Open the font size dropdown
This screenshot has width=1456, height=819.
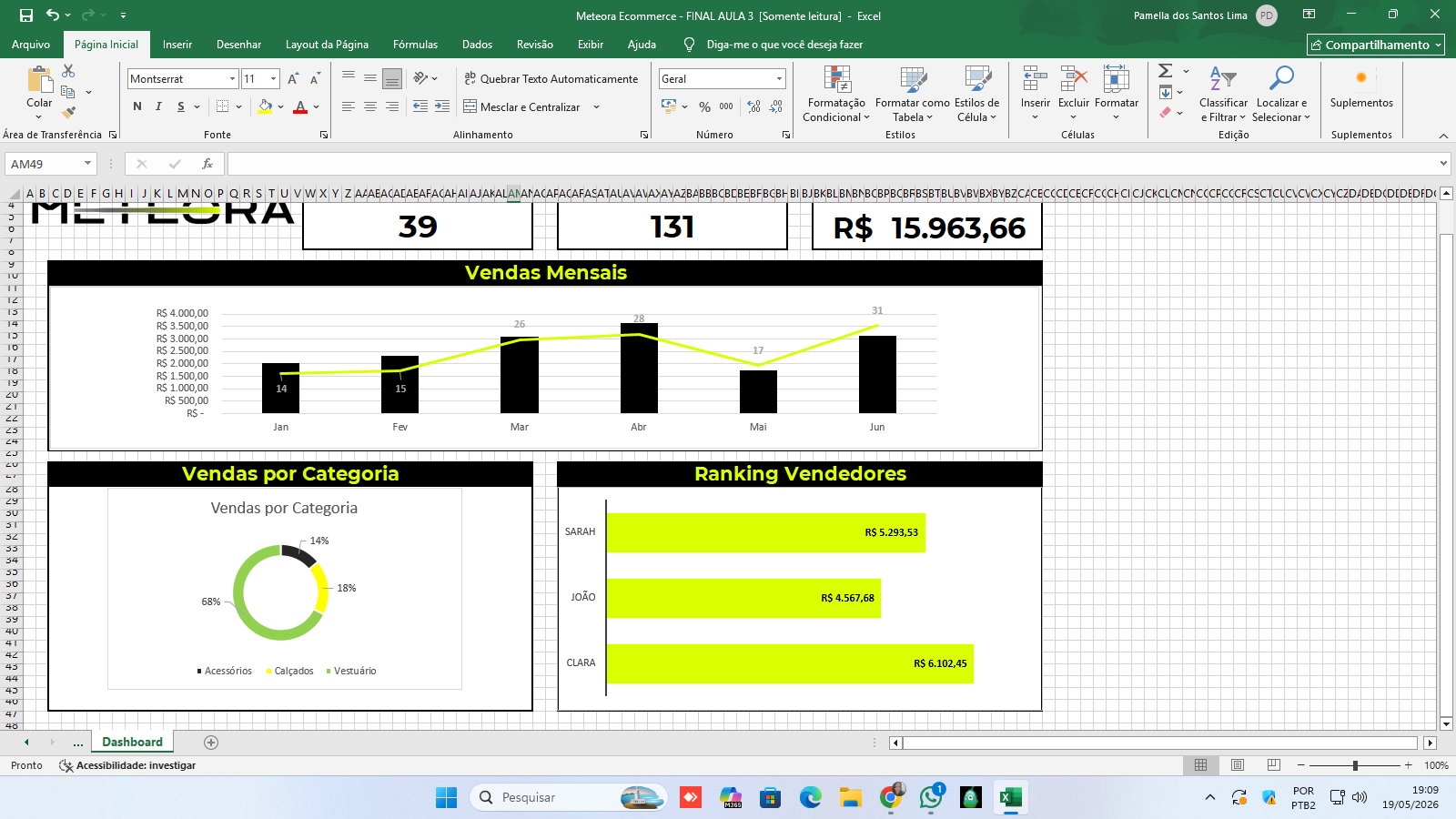tap(273, 79)
